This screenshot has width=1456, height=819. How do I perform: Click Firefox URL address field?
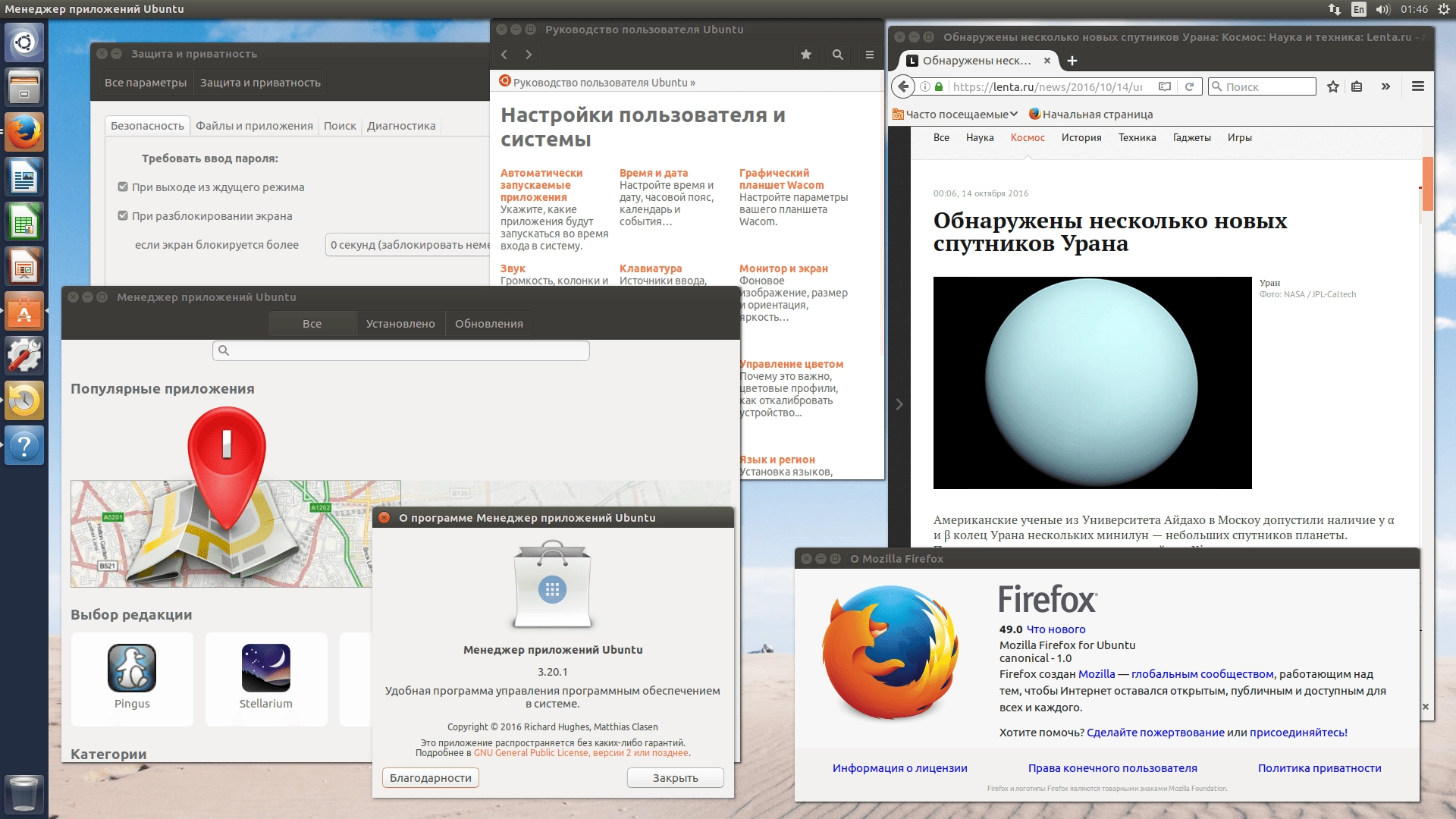pos(1048,86)
